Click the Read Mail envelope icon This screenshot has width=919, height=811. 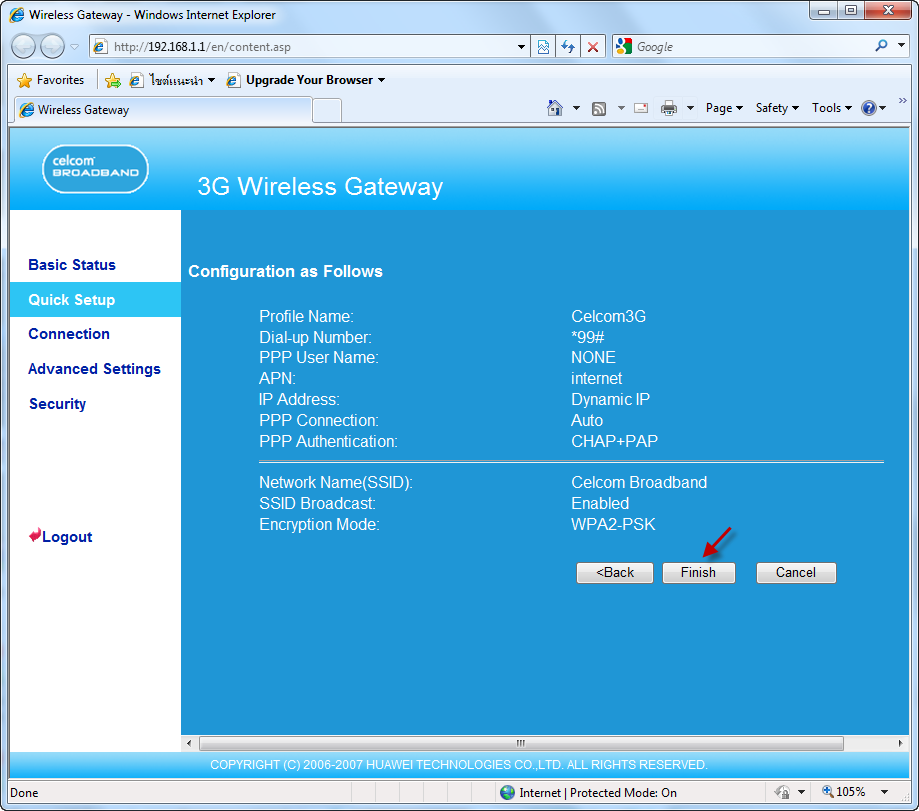click(x=641, y=108)
